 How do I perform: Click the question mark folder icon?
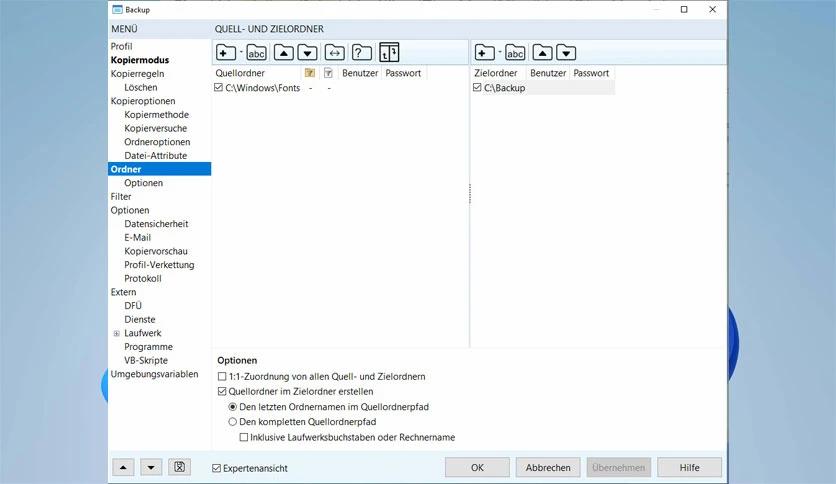click(x=361, y=53)
